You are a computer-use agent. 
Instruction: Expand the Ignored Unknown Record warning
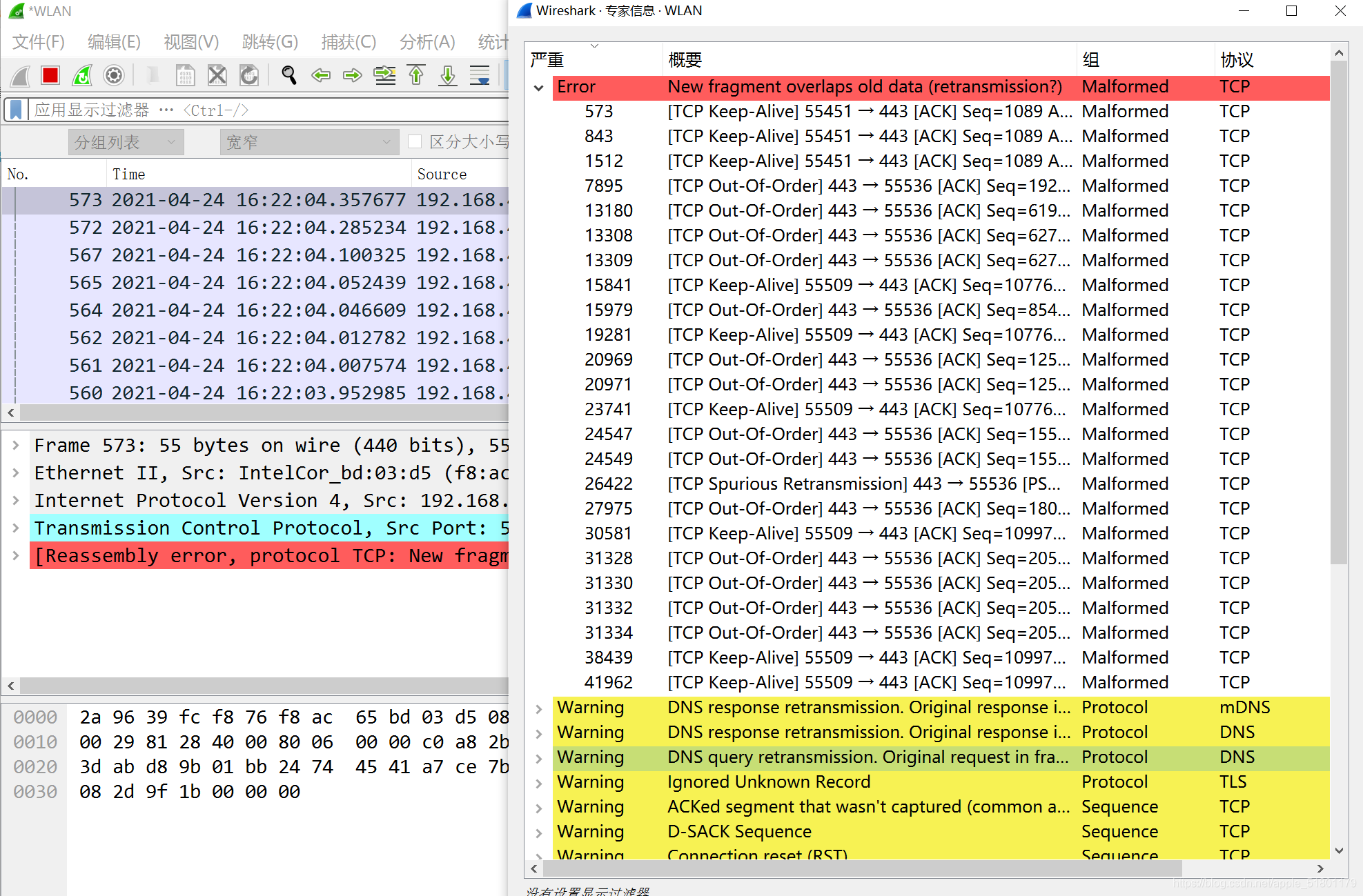(539, 783)
